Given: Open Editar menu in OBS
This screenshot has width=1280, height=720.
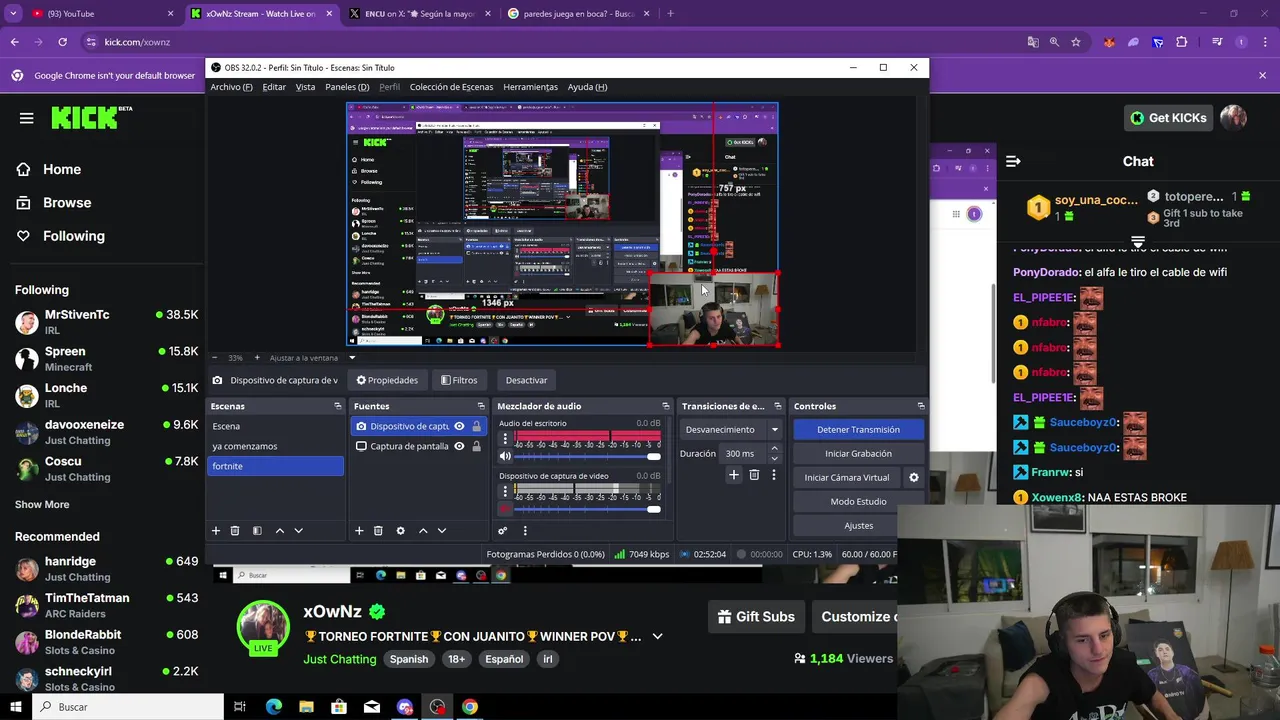Looking at the screenshot, I should 274,87.
